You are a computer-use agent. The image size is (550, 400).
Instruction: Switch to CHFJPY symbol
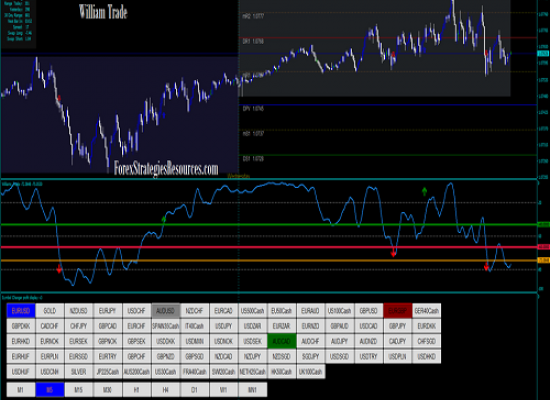click(x=79, y=326)
